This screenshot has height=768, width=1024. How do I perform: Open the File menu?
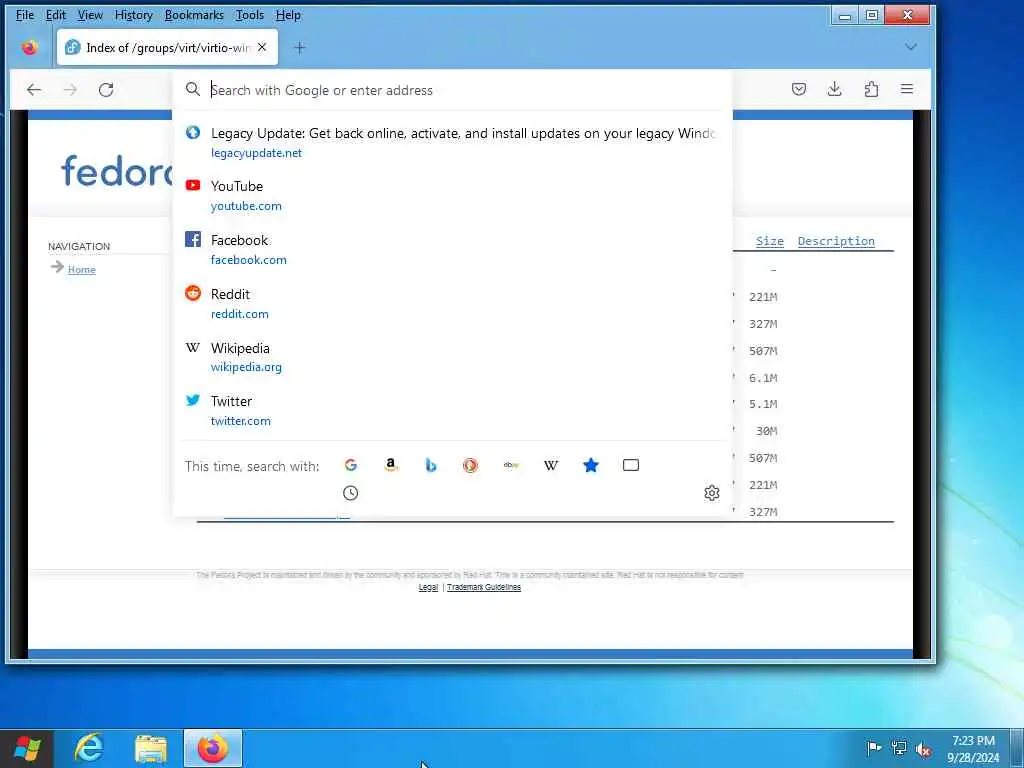[x=25, y=15]
